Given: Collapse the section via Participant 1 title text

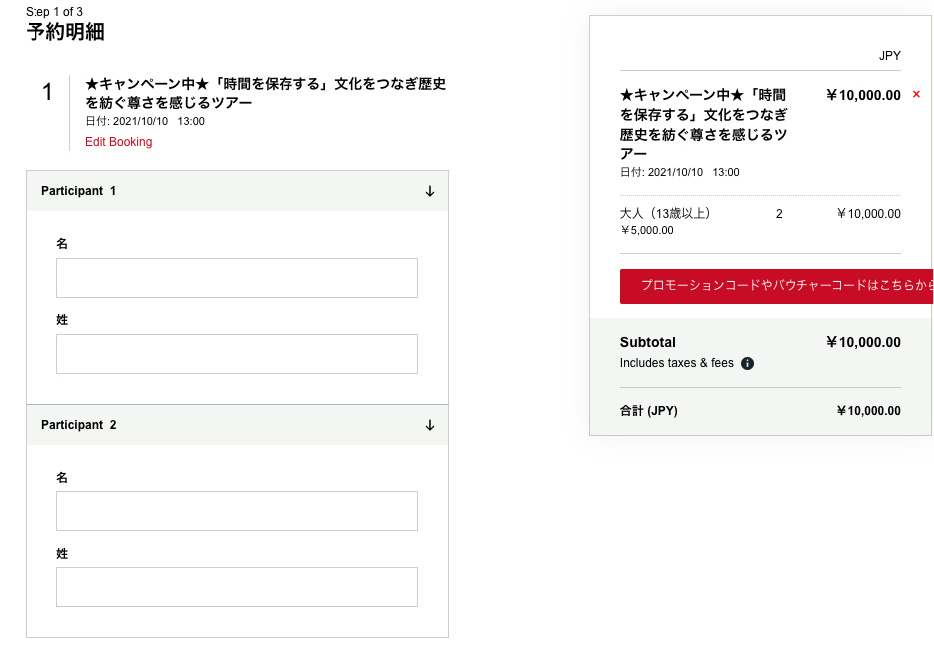Looking at the screenshot, I should 79,191.
